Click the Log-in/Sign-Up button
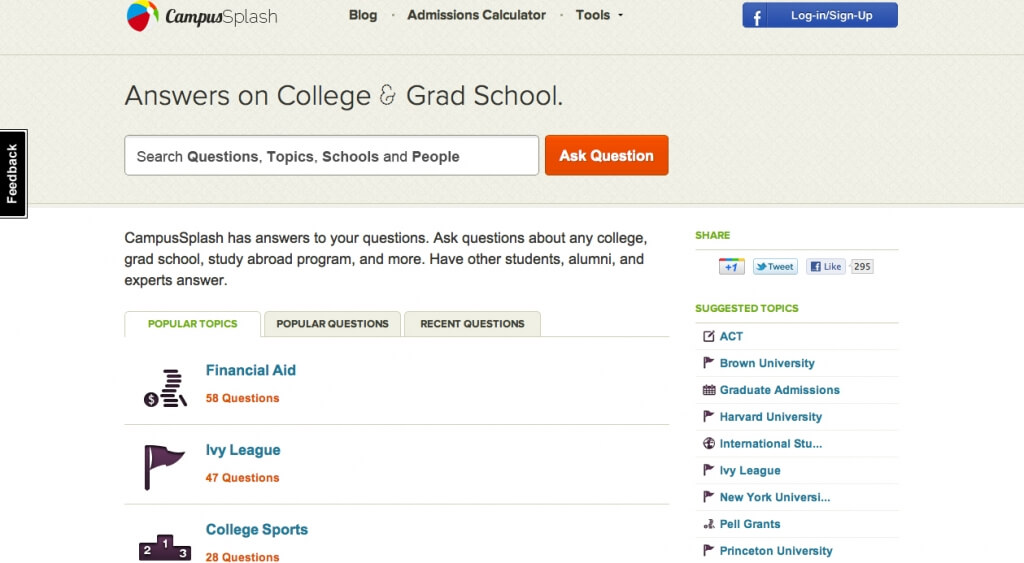Screen dimensions: 1024x563 click(820, 15)
